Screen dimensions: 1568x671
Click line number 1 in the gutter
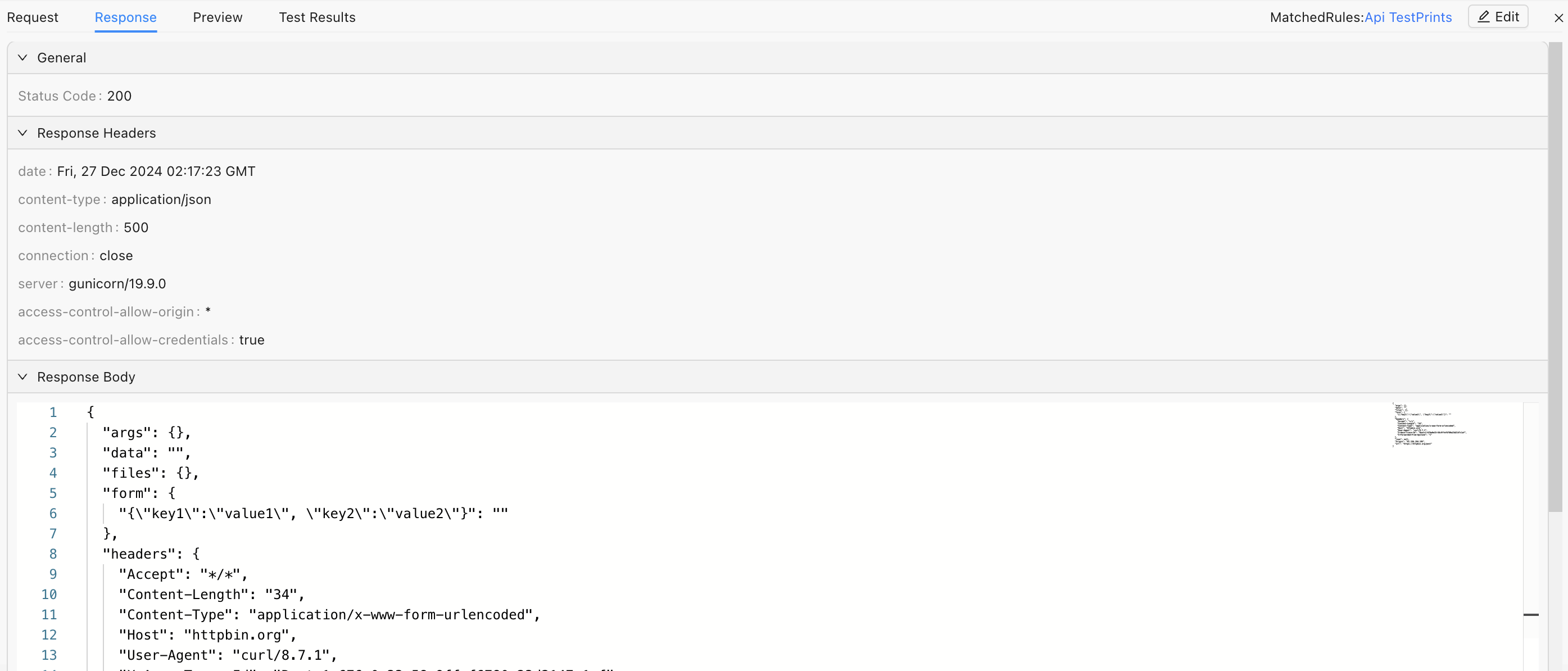(53, 412)
